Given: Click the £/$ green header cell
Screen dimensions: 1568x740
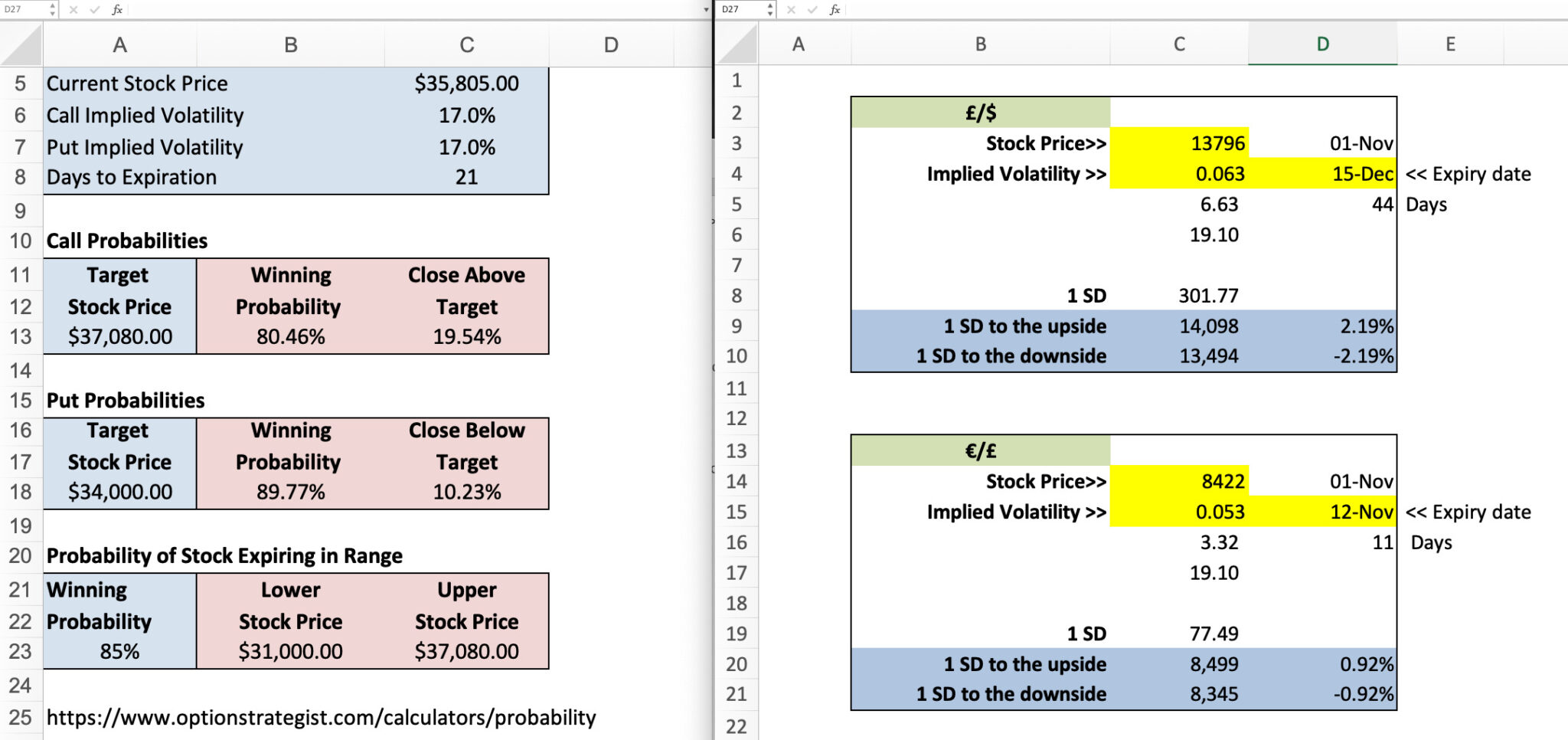Looking at the screenshot, I should tap(980, 113).
